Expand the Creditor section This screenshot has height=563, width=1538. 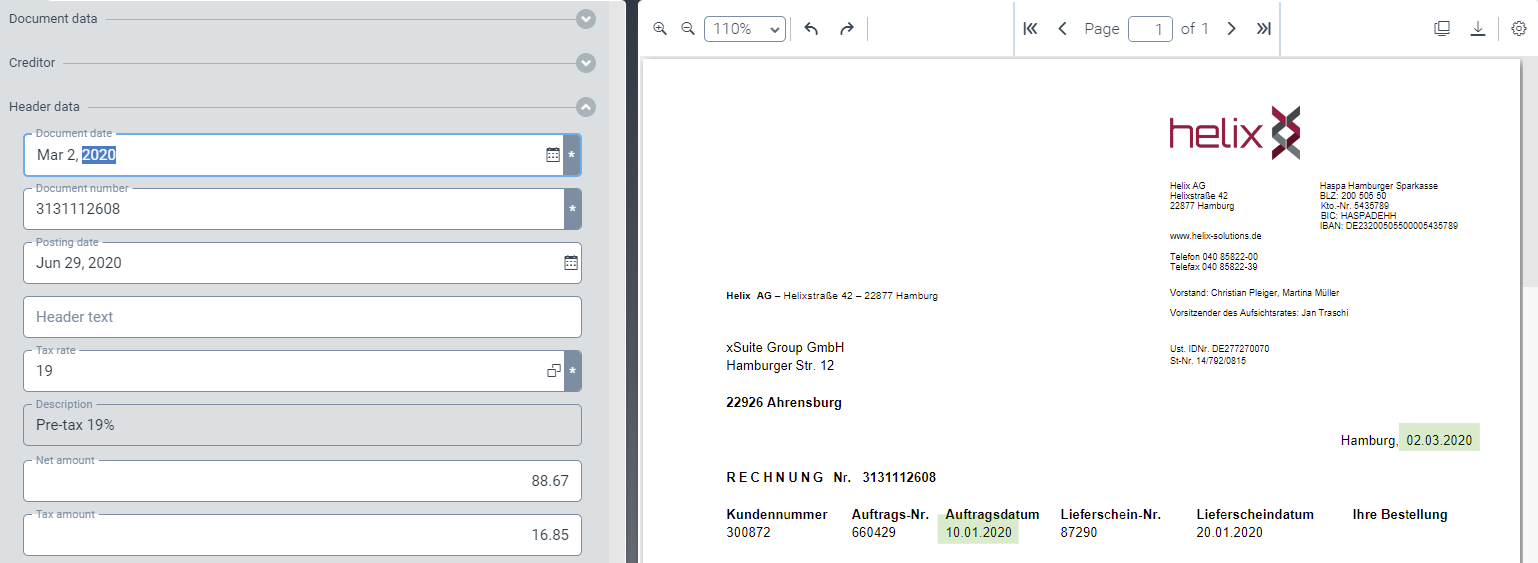pos(586,63)
